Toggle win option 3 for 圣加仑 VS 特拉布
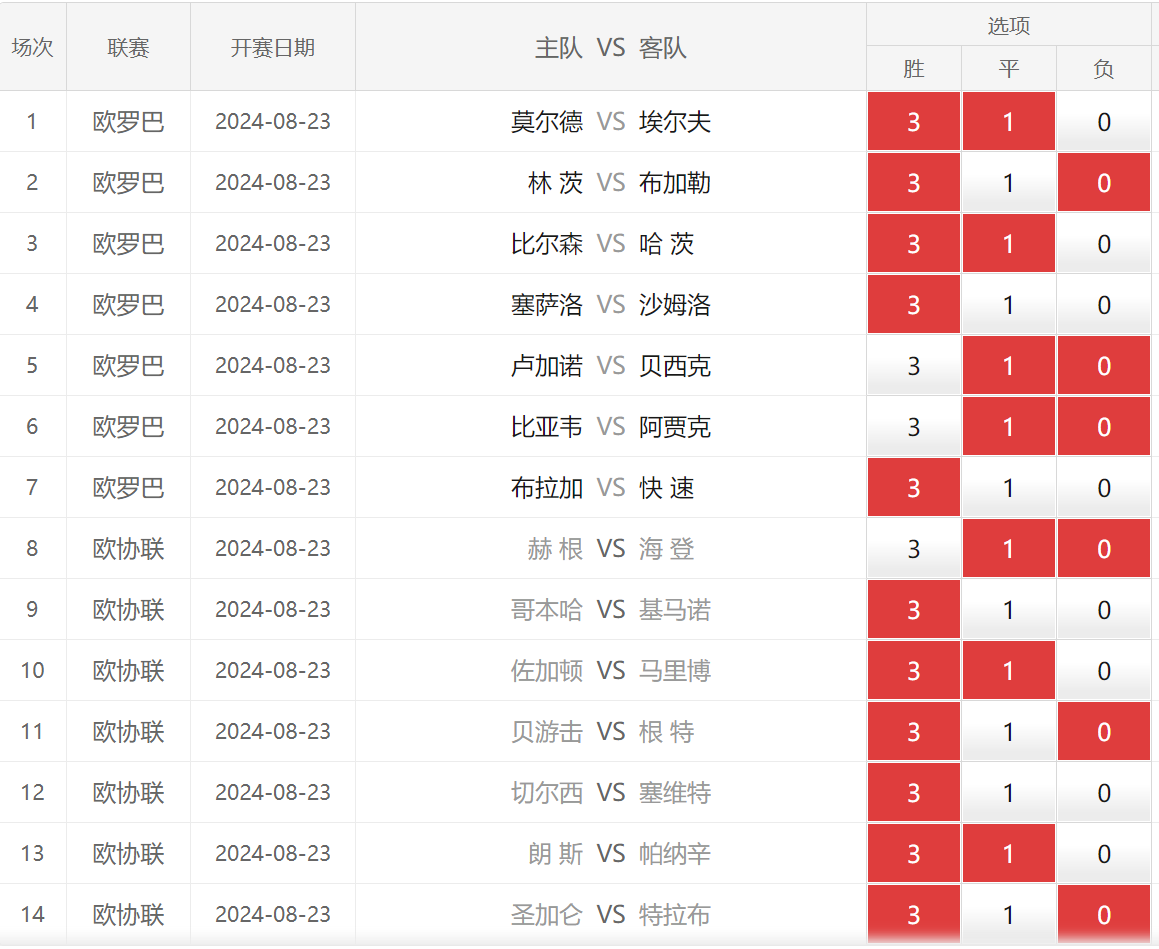 click(x=914, y=914)
